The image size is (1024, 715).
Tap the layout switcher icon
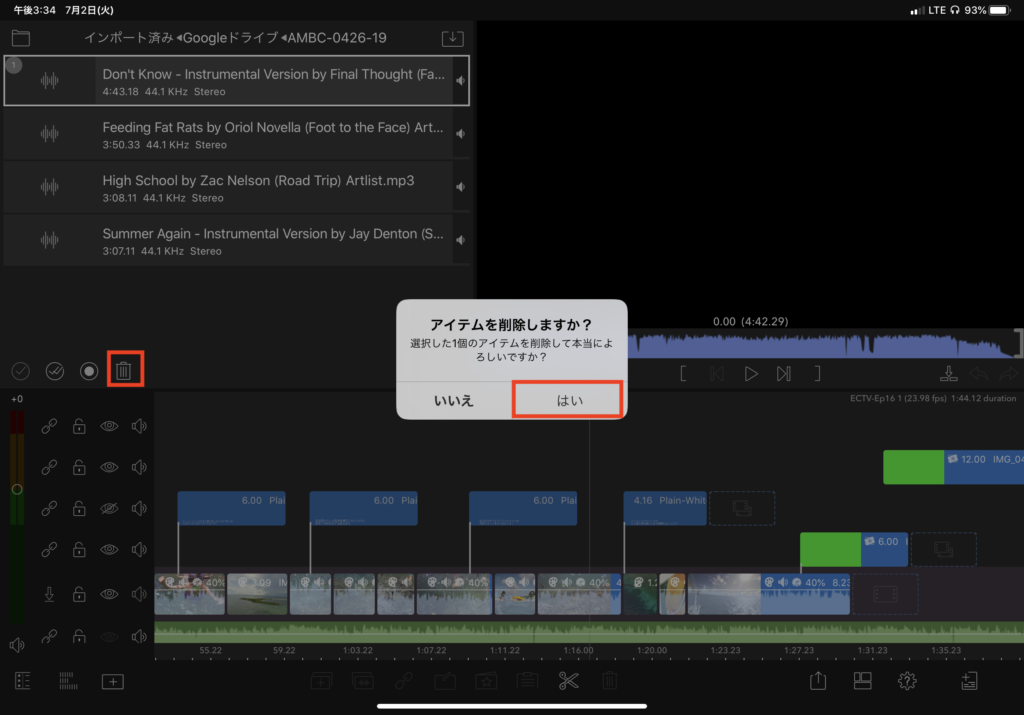pos(863,681)
